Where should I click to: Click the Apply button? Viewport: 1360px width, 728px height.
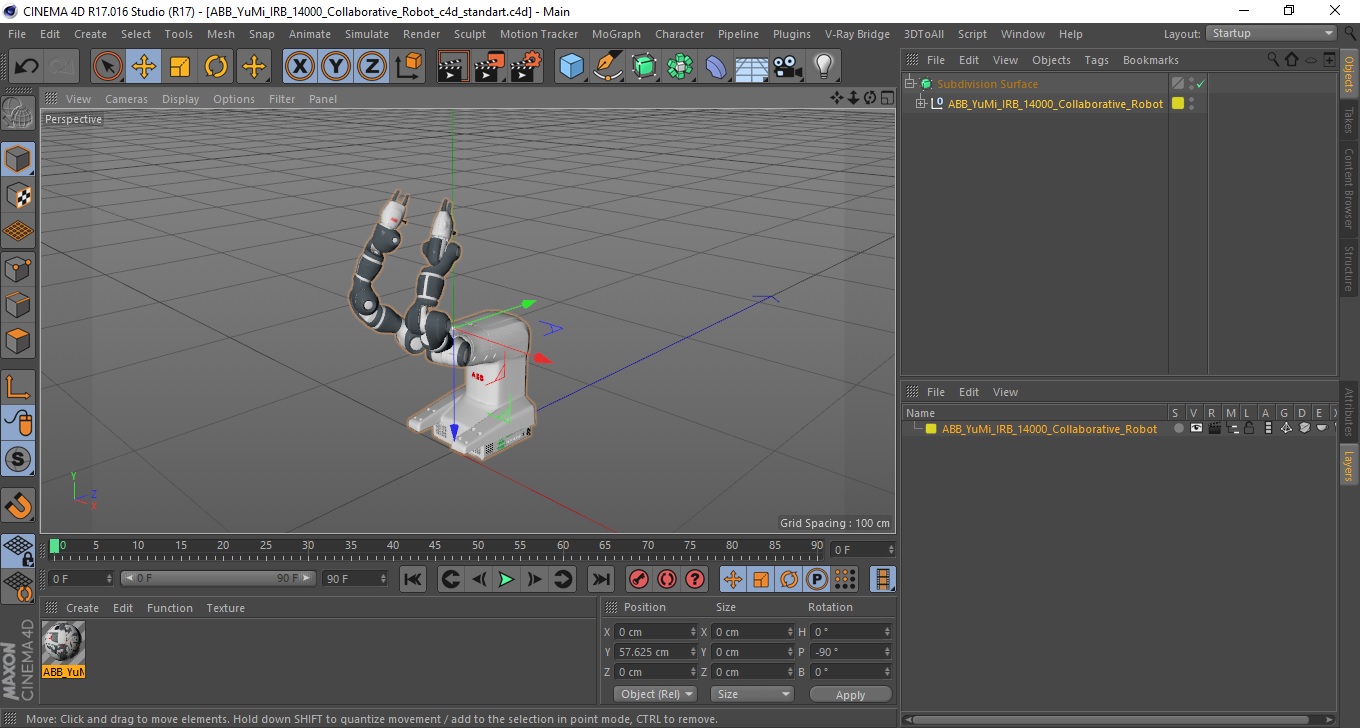(850, 694)
